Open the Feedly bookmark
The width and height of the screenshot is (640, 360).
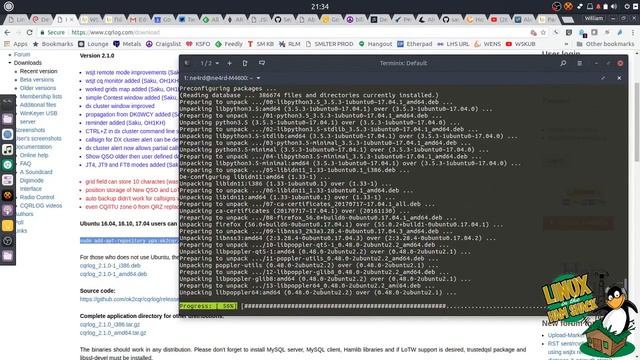tap(229, 44)
